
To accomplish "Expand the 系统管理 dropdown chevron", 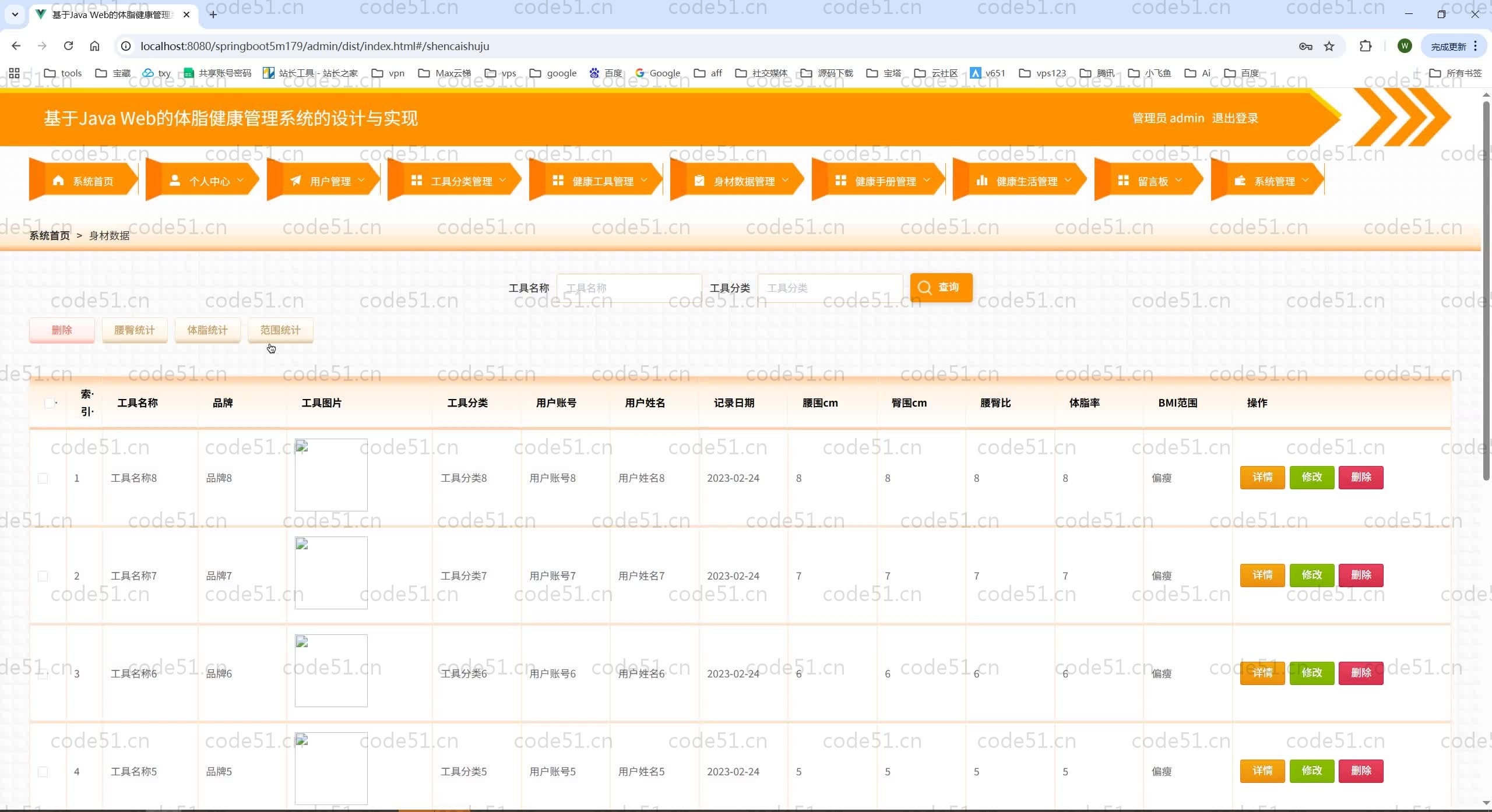I will [1305, 181].
